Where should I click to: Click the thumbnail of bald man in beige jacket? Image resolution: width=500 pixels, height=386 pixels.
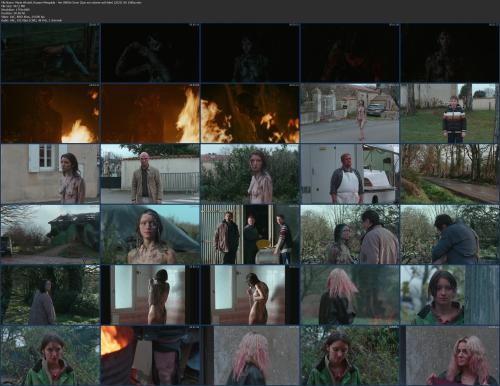(150, 174)
